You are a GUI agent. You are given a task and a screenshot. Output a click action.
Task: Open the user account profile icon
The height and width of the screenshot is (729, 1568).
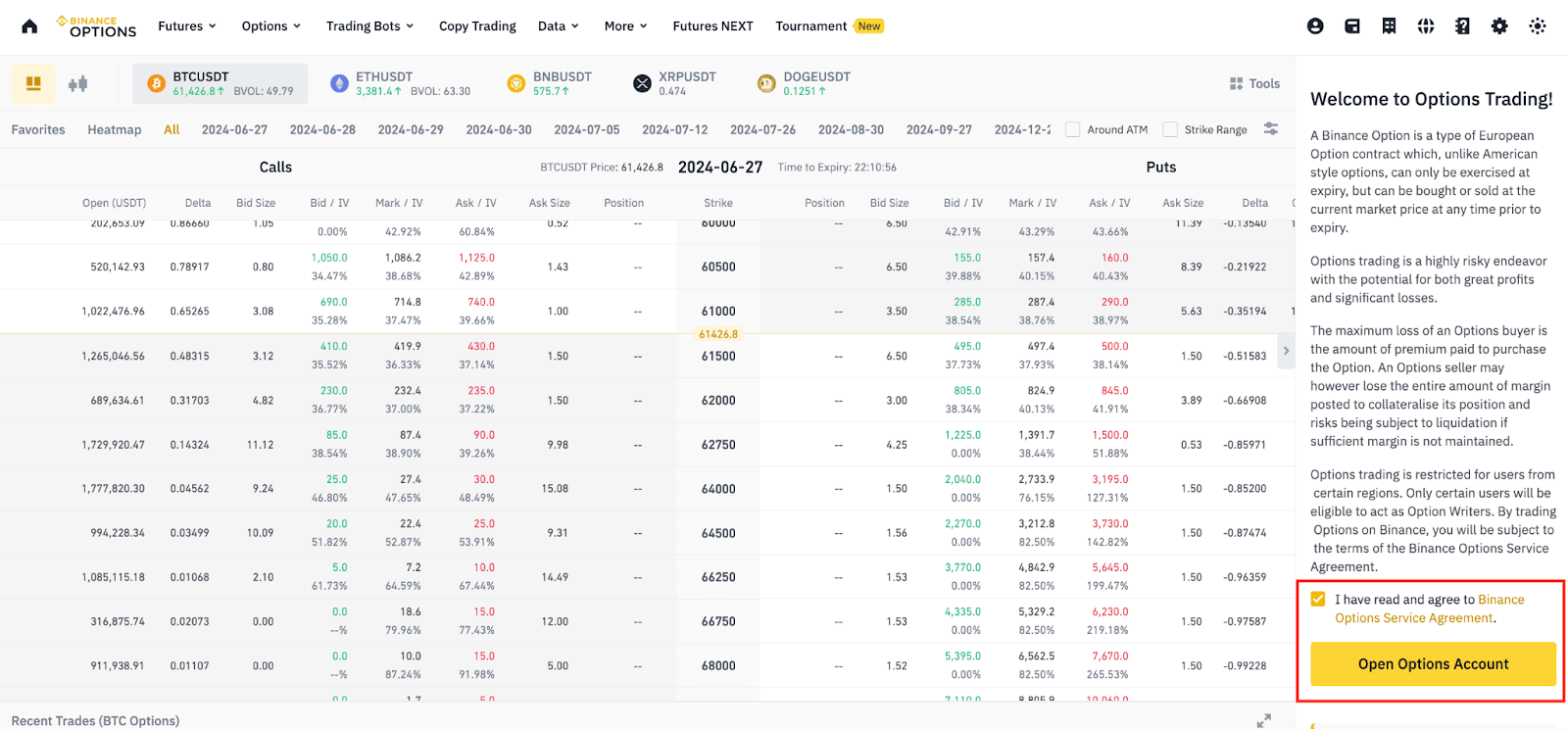[x=1315, y=26]
